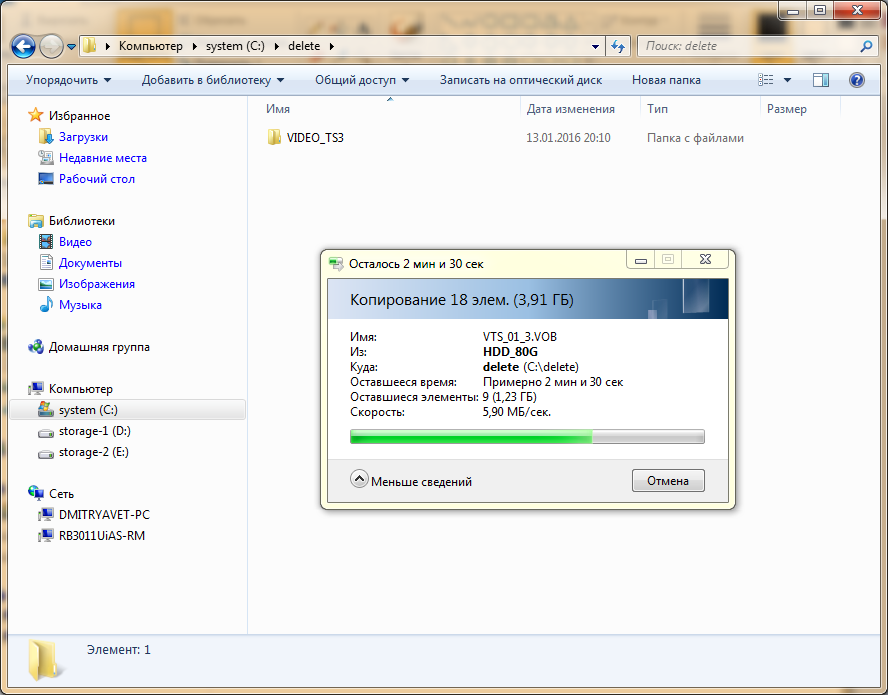Open the Упорядочить dropdown menu
The height and width of the screenshot is (695, 888).
pyautogui.click(x=68, y=80)
